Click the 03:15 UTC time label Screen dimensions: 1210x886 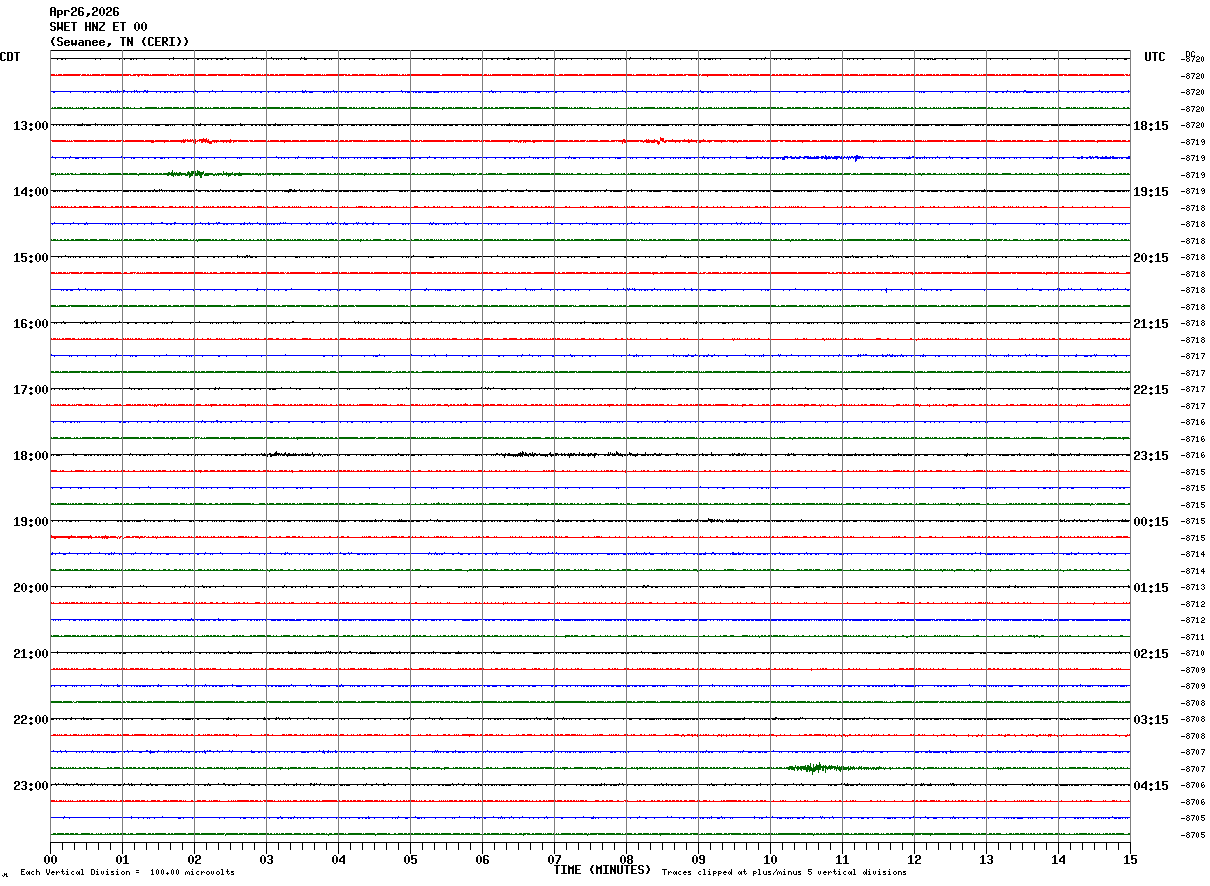click(x=1150, y=720)
